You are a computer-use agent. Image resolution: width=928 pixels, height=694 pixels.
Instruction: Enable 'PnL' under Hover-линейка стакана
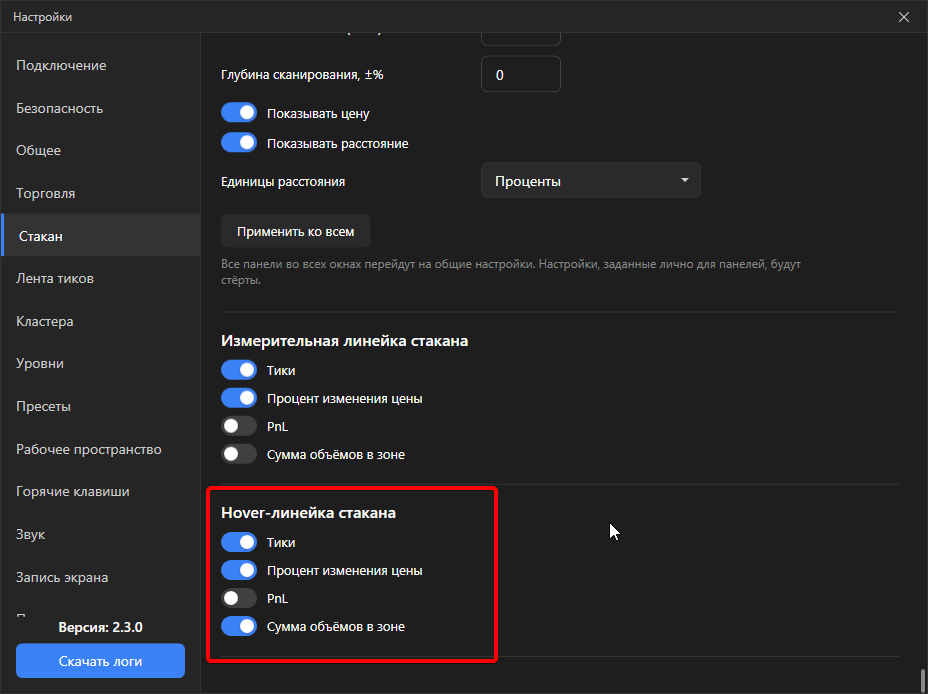(x=239, y=598)
